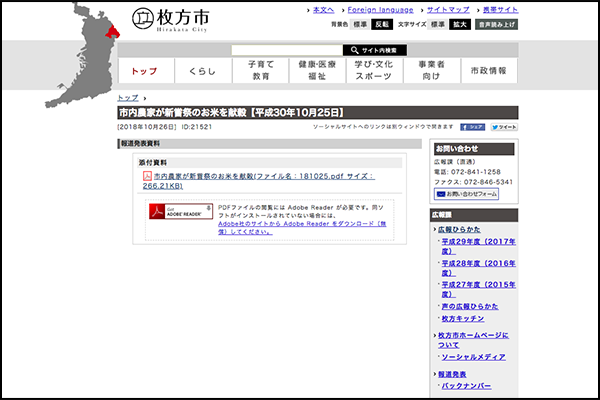Image resolution: width=600 pixels, height=400 pixels.
Task: Enlarge text size with 拡大 button
Action: [460, 22]
